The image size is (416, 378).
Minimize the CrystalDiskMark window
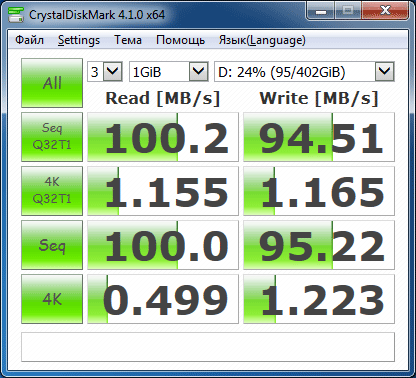coord(321,12)
